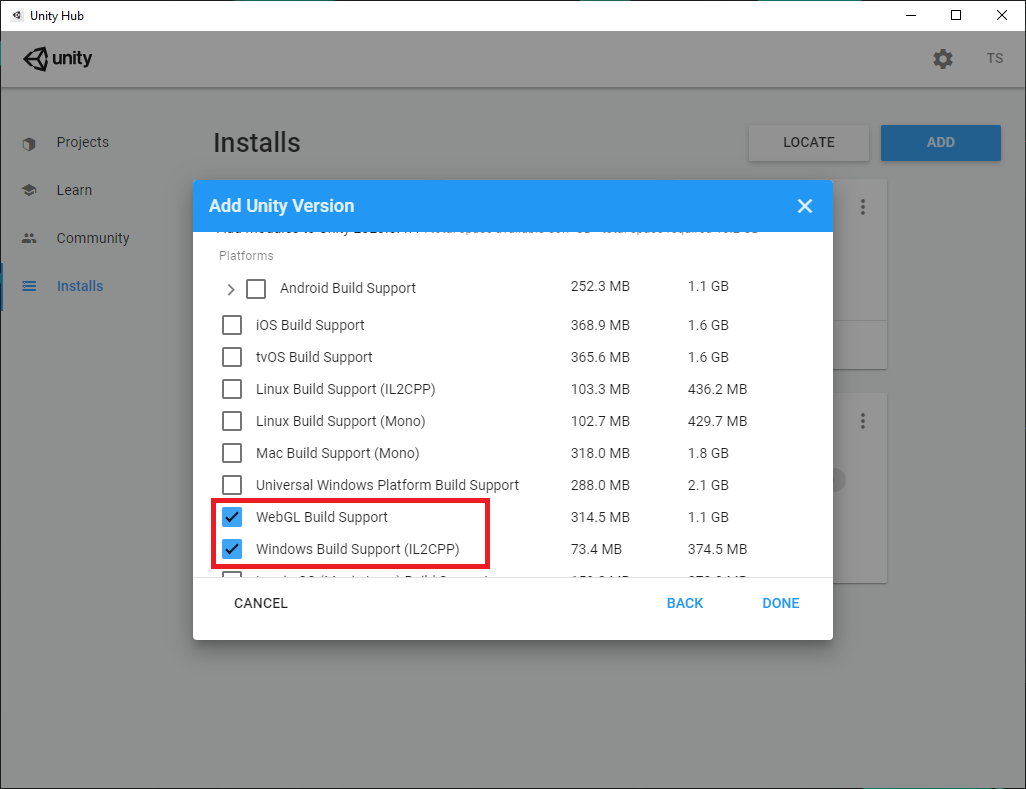This screenshot has width=1026, height=789.
Task: Click the WebGL Build Support label
Action: click(x=321, y=517)
